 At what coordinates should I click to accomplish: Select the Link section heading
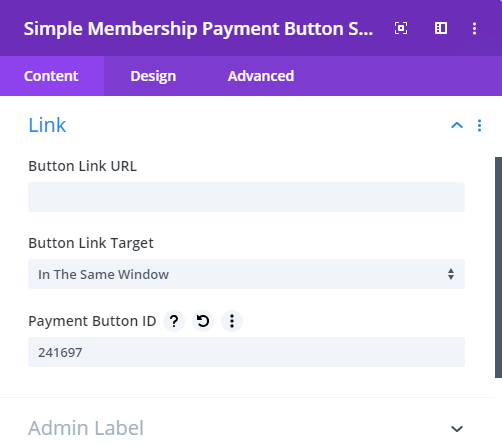[47, 125]
